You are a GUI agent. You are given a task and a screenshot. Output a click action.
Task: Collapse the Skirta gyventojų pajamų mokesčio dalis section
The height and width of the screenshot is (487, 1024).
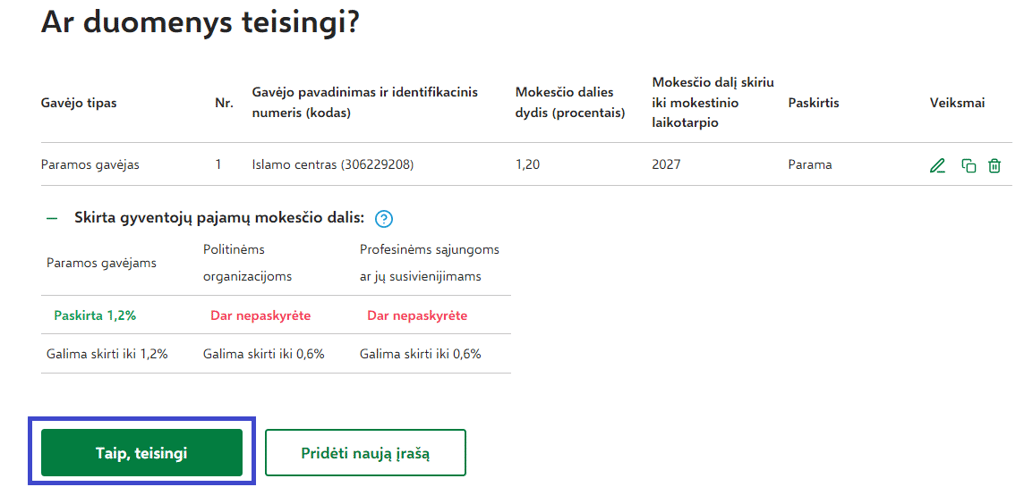coord(52,219)
